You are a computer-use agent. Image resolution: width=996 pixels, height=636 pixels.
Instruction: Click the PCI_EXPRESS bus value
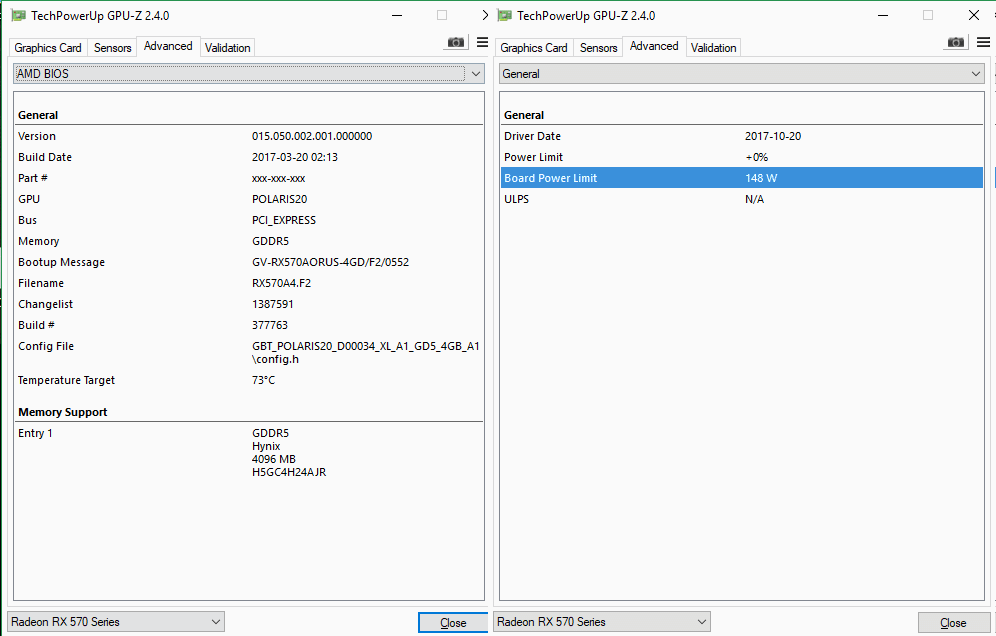point(284,220)
